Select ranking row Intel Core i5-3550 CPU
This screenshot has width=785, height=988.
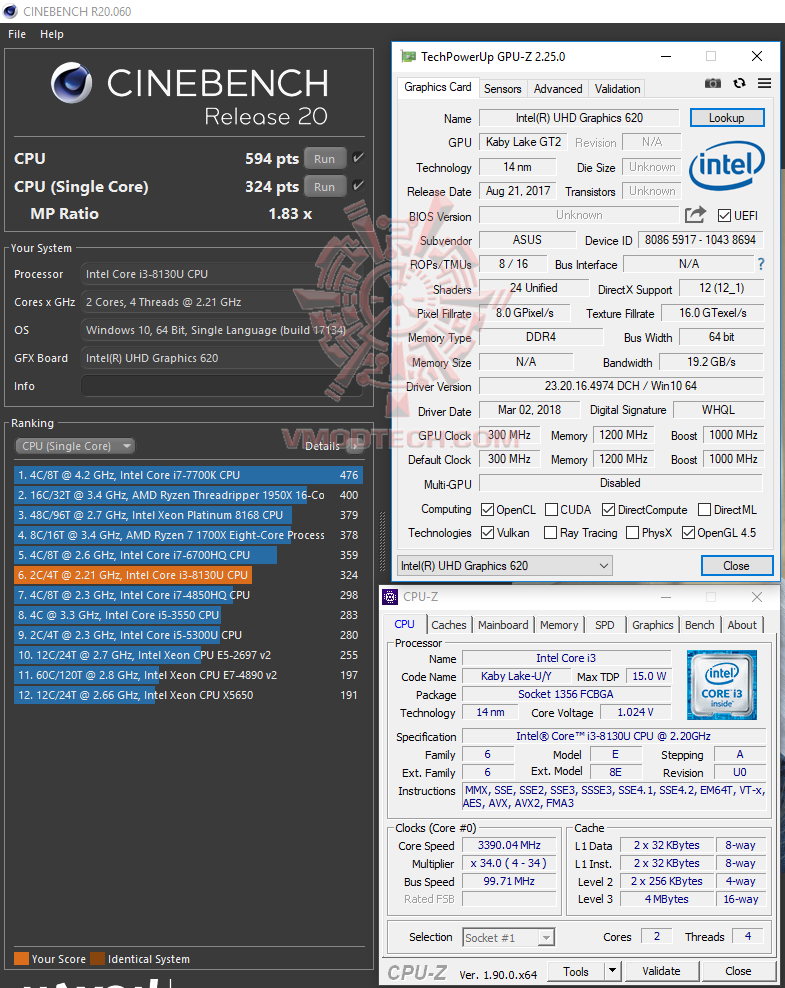coord(188,614)
